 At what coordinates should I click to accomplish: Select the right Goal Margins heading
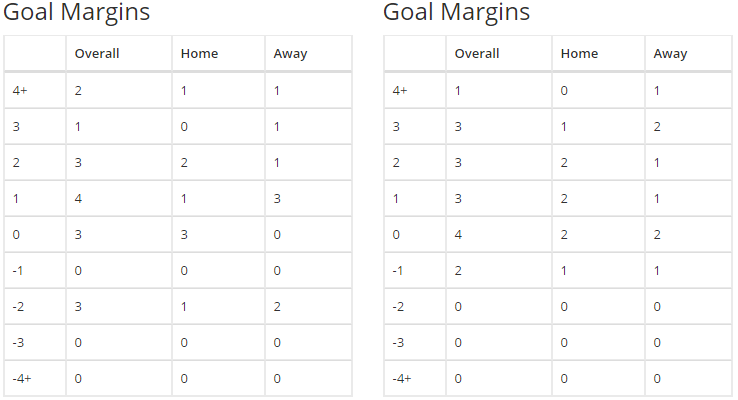457,12
